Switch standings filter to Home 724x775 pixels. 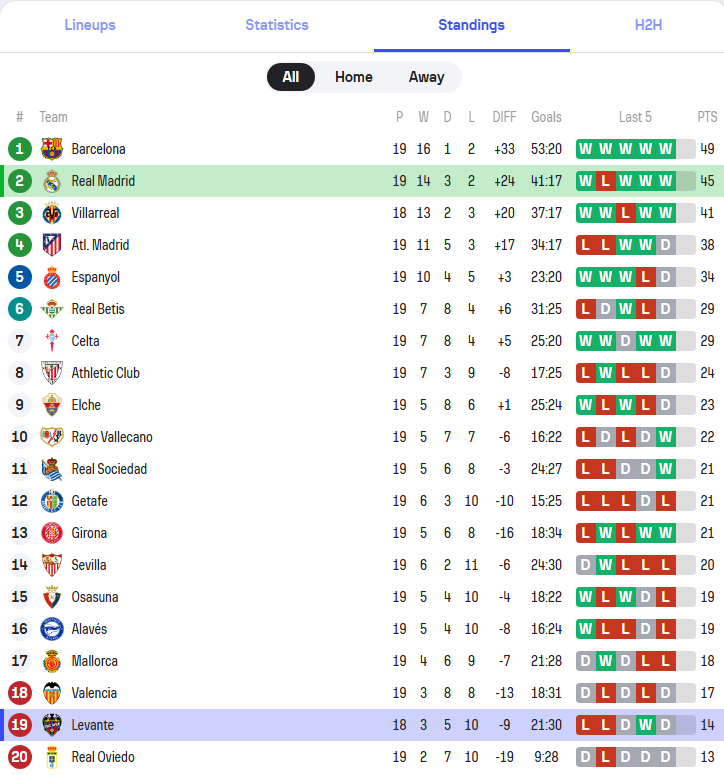tap(353, 77)
